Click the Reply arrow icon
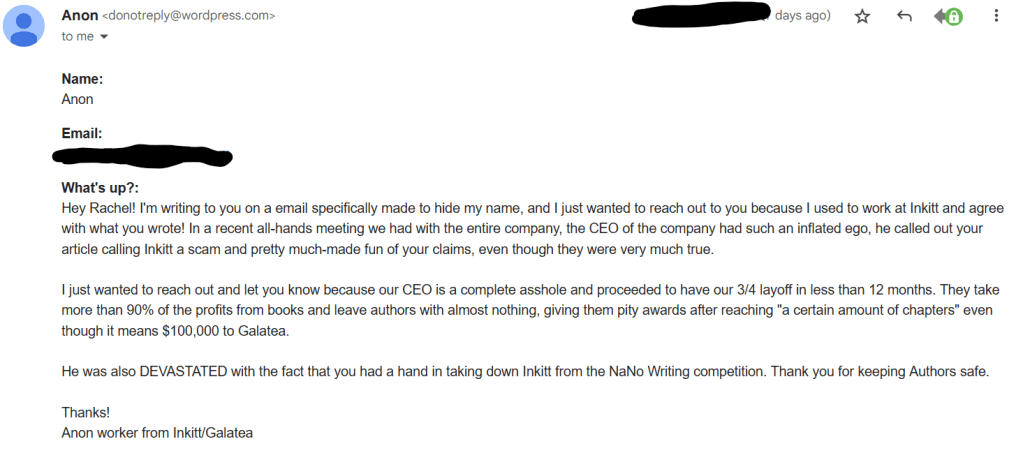1023x453 pixels. [x=905, y=17]
